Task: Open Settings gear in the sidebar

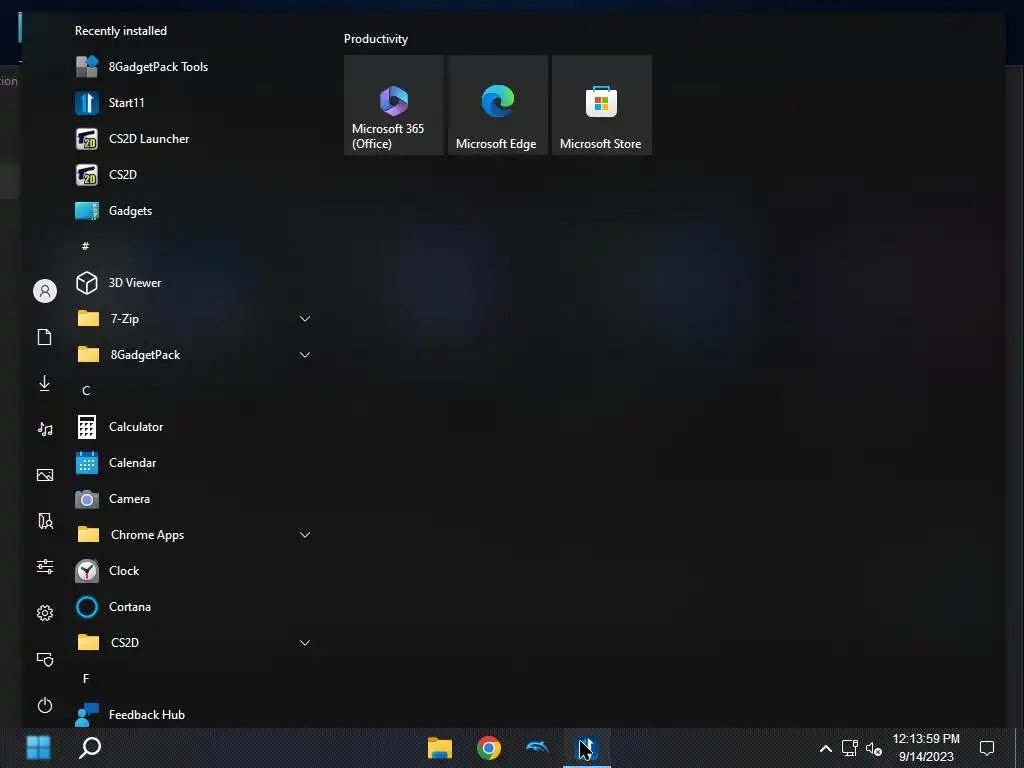Action: (x=45, y=613)
